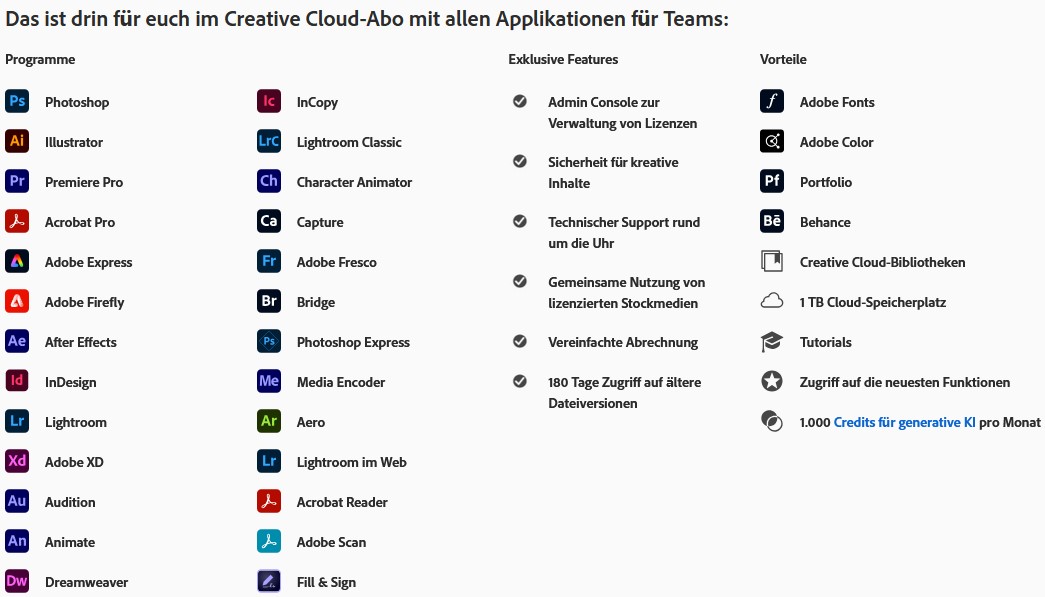
Task: Click the checkmark beside Technischer Support
Action: pyautogui.click(x=520, y=221)
